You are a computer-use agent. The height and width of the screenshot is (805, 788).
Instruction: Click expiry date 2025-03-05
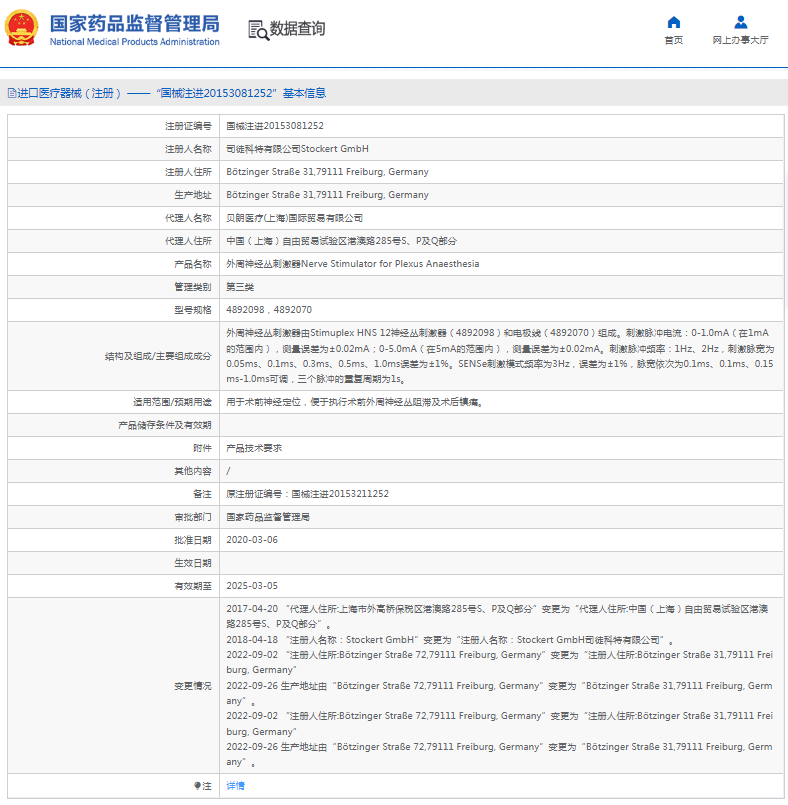tap(251, 585)
